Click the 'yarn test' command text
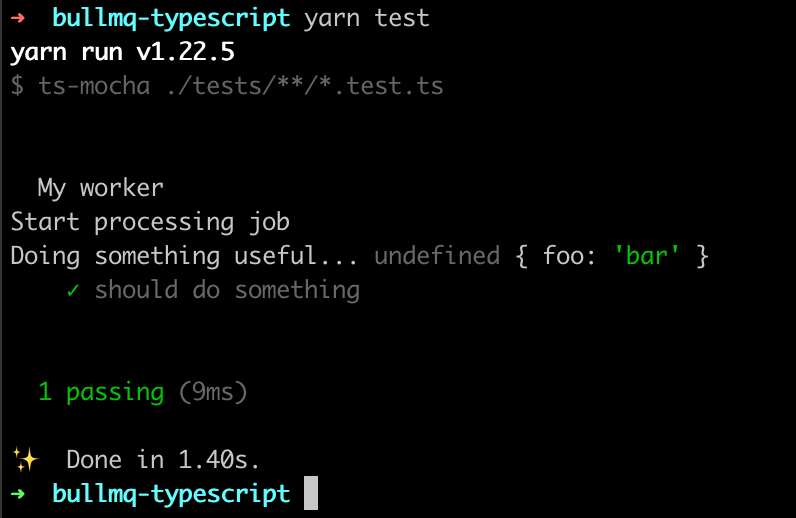Image resolution: width=796 pixels, height=518 pixels. coord(367,19)
